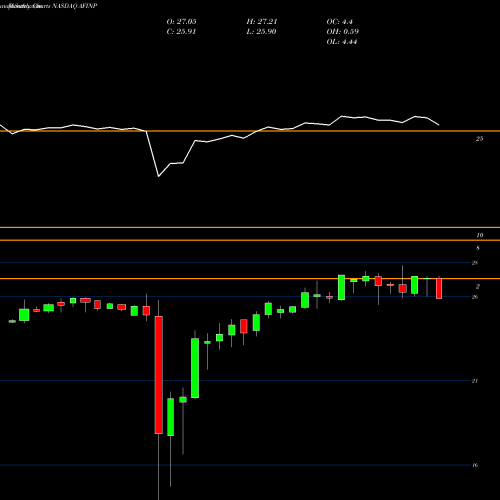Click the 'OL: 4.44' value
The width and height of the screenshot is (500, 500).
click(342, 42)
